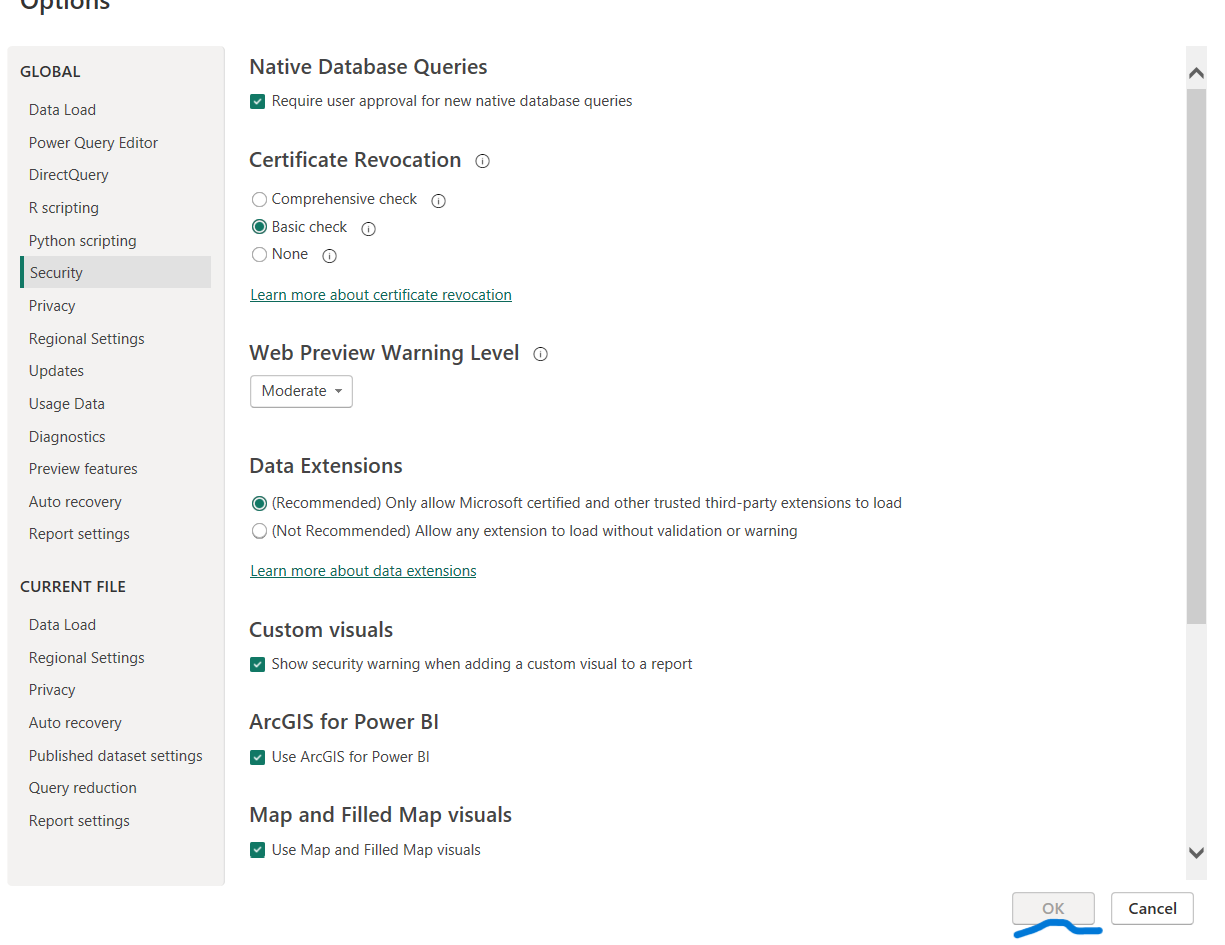This screenshot has width=1225, height=945.
Task: Choose Not Recommended allow any extension option
Action: click(259, 531)
